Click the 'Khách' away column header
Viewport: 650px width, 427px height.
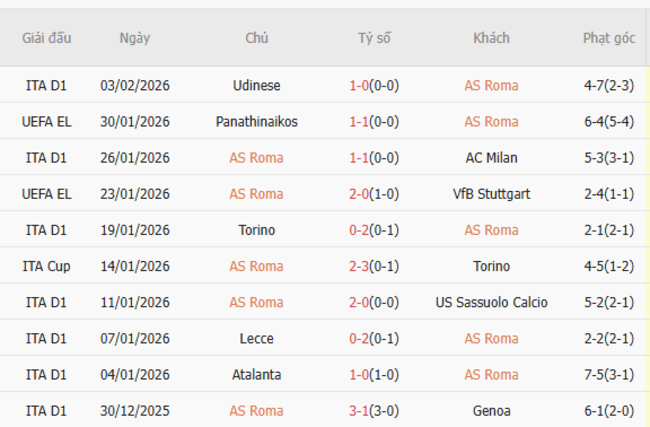(491, 38)
